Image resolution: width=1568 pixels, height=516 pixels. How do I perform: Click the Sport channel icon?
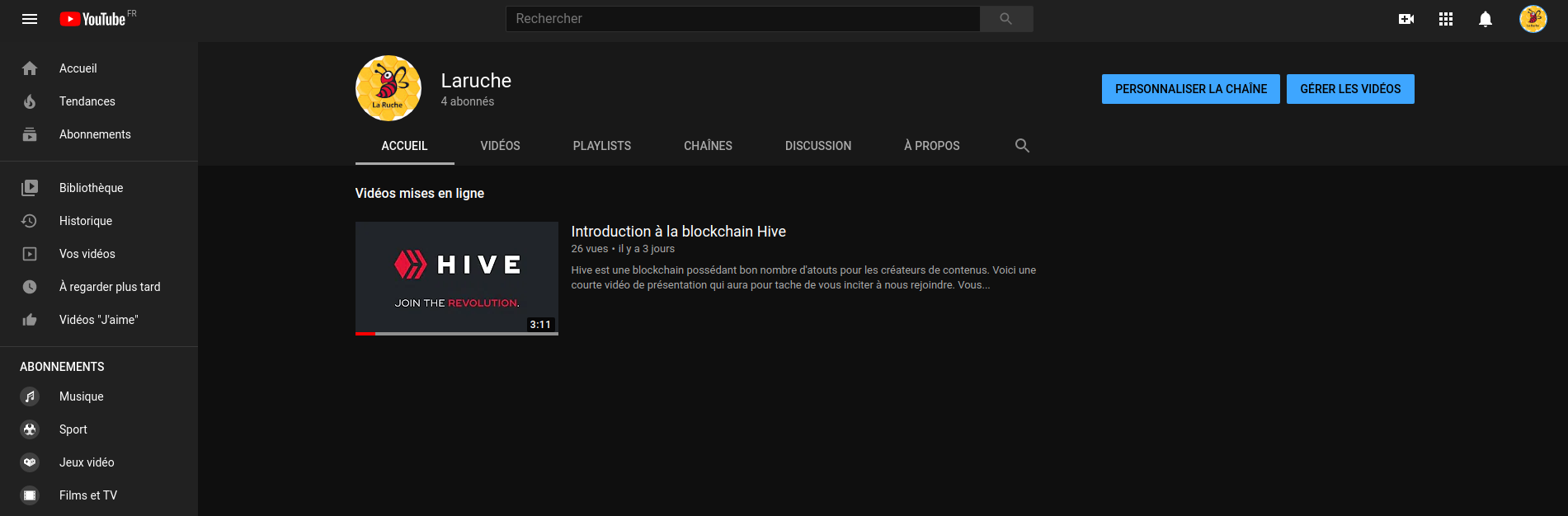point(30,429)
